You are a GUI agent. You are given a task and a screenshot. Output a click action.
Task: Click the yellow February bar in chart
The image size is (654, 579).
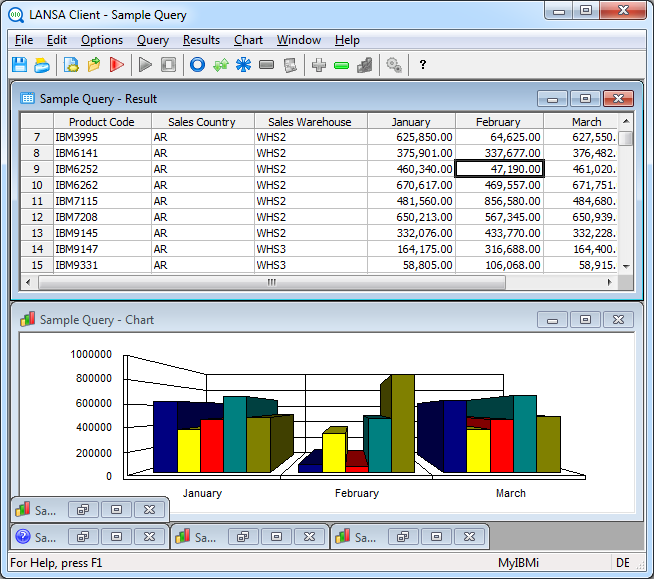[x=333, y=452]
